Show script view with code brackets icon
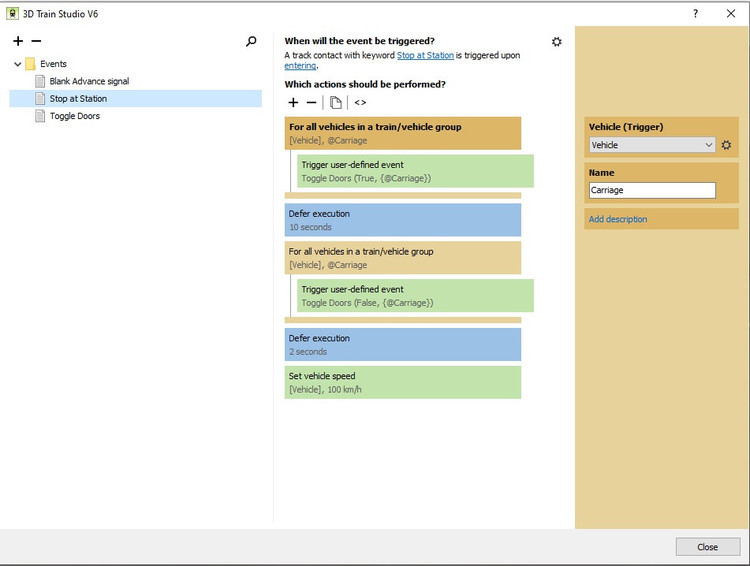 tap(360, 102)
